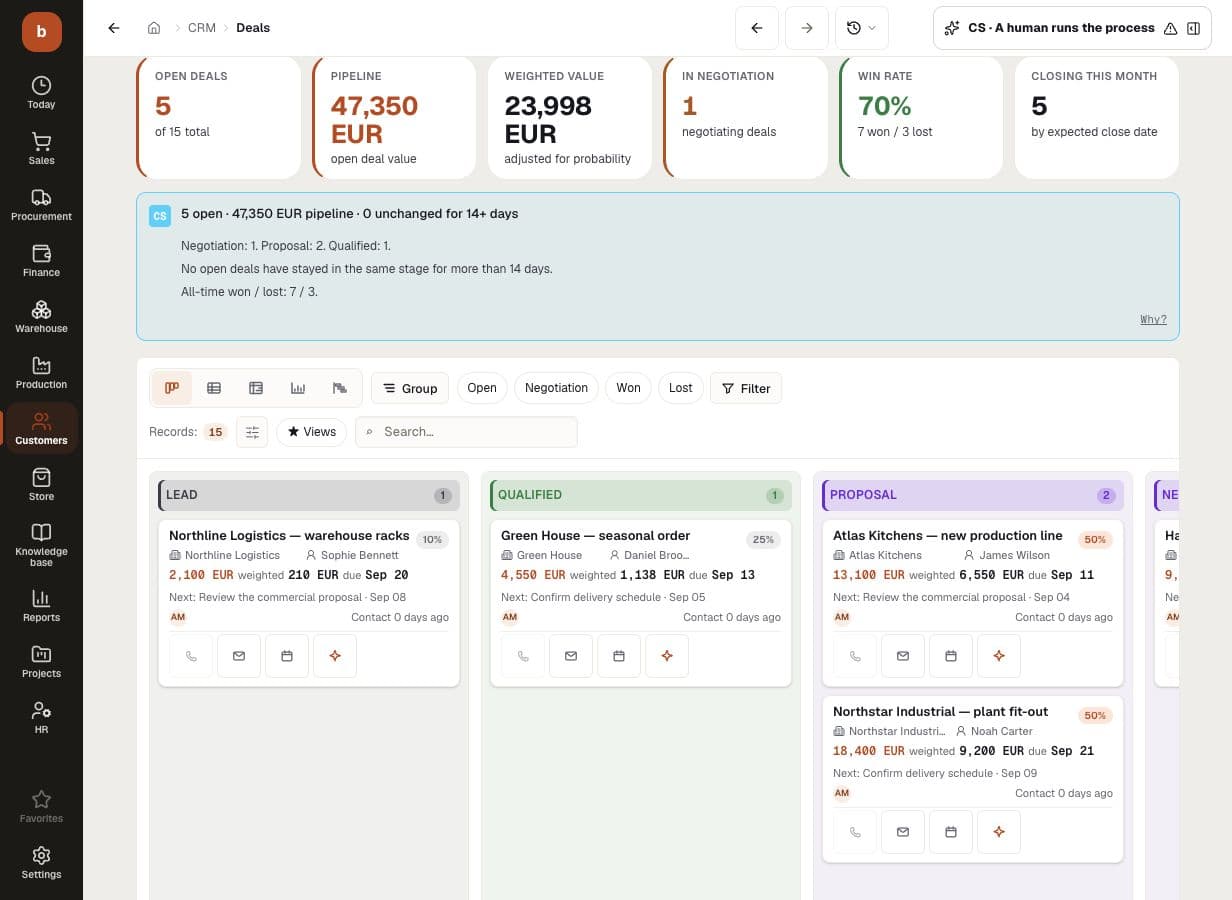Schedule activity on Northline Logistics card
This screenshot has height=900, width=1232.
[x=287, y=656]
